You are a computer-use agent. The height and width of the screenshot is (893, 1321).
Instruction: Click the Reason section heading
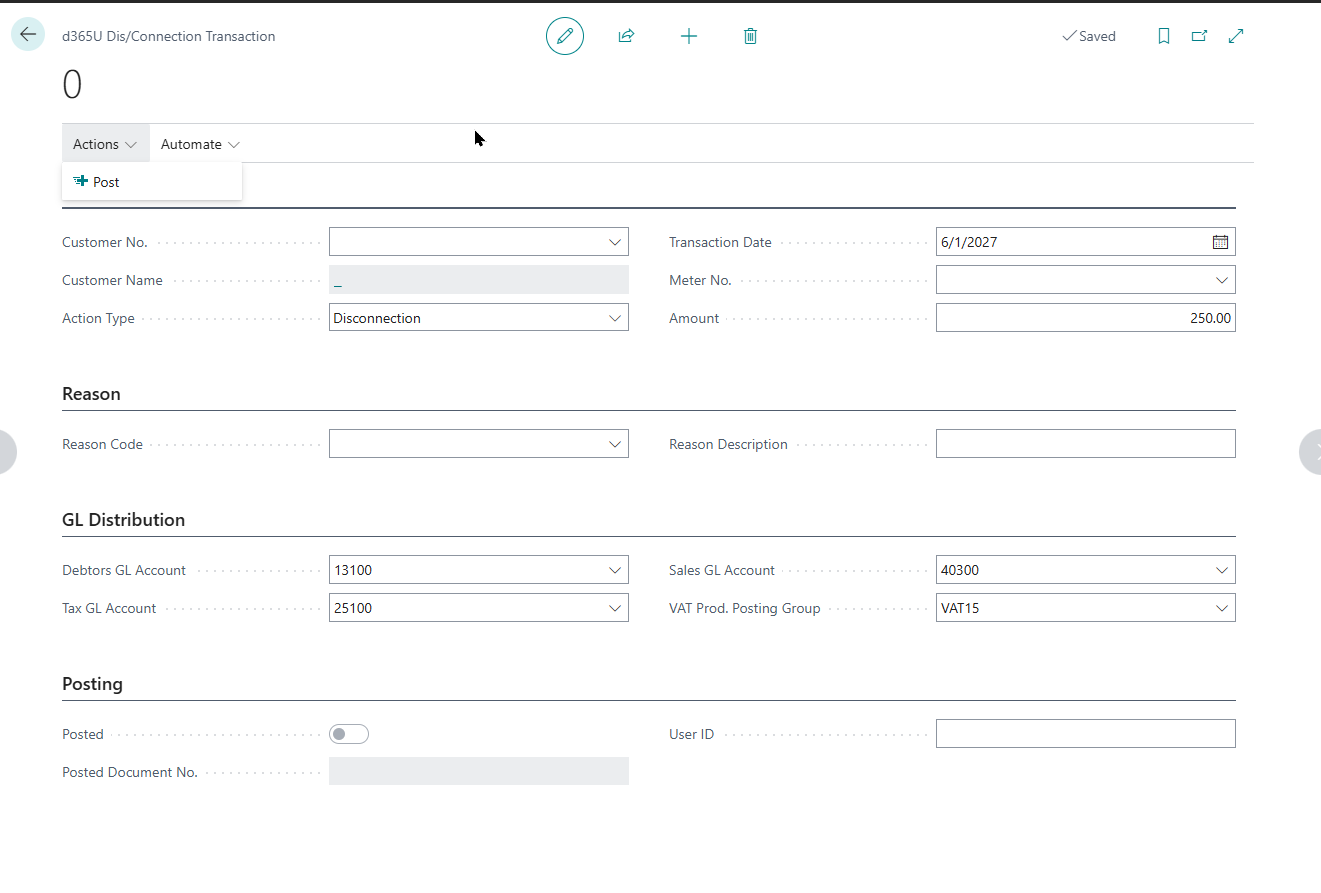click(x=91, y=394)
